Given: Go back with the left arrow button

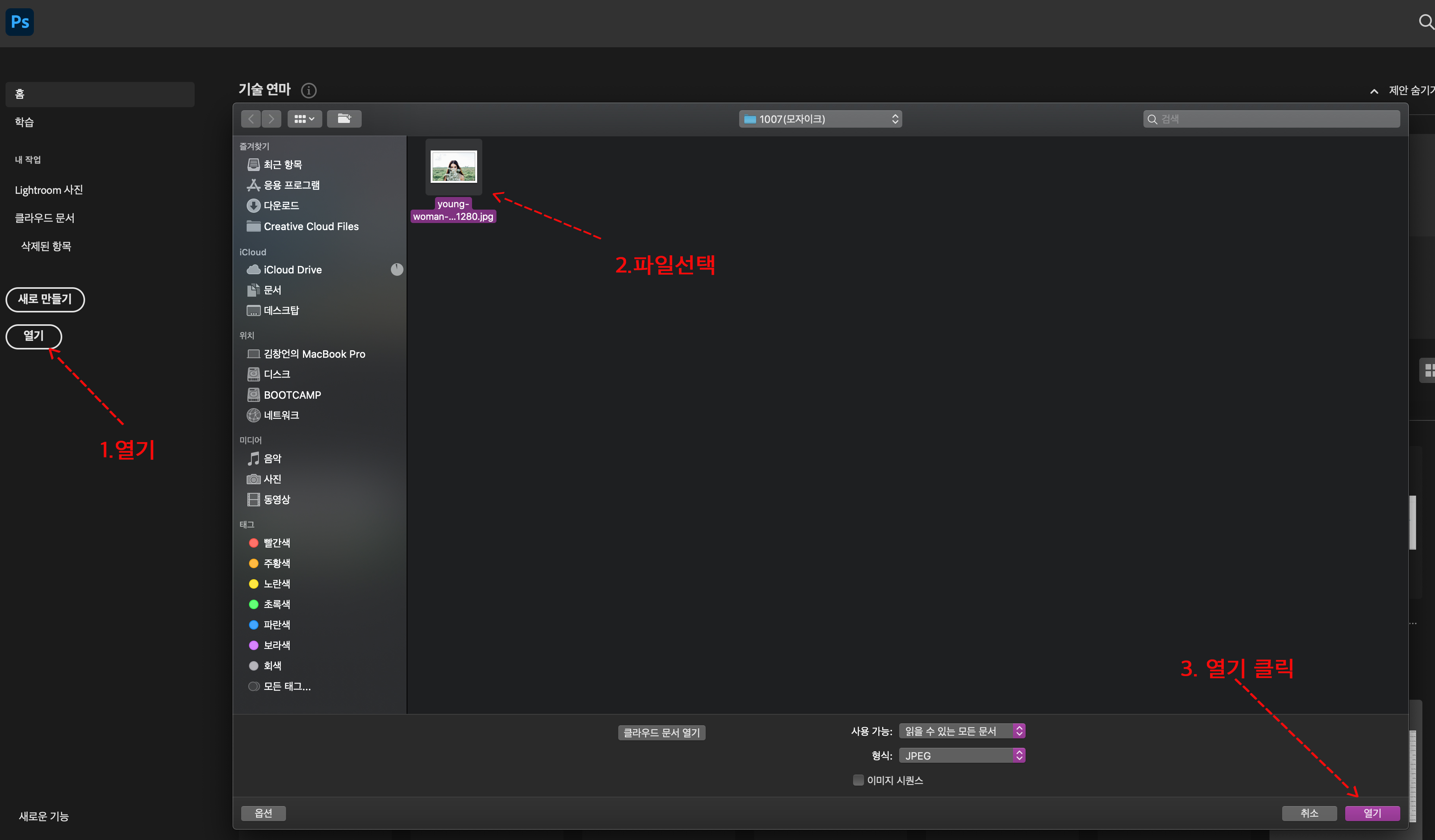Looking at the screenshot, I should 251,119.
